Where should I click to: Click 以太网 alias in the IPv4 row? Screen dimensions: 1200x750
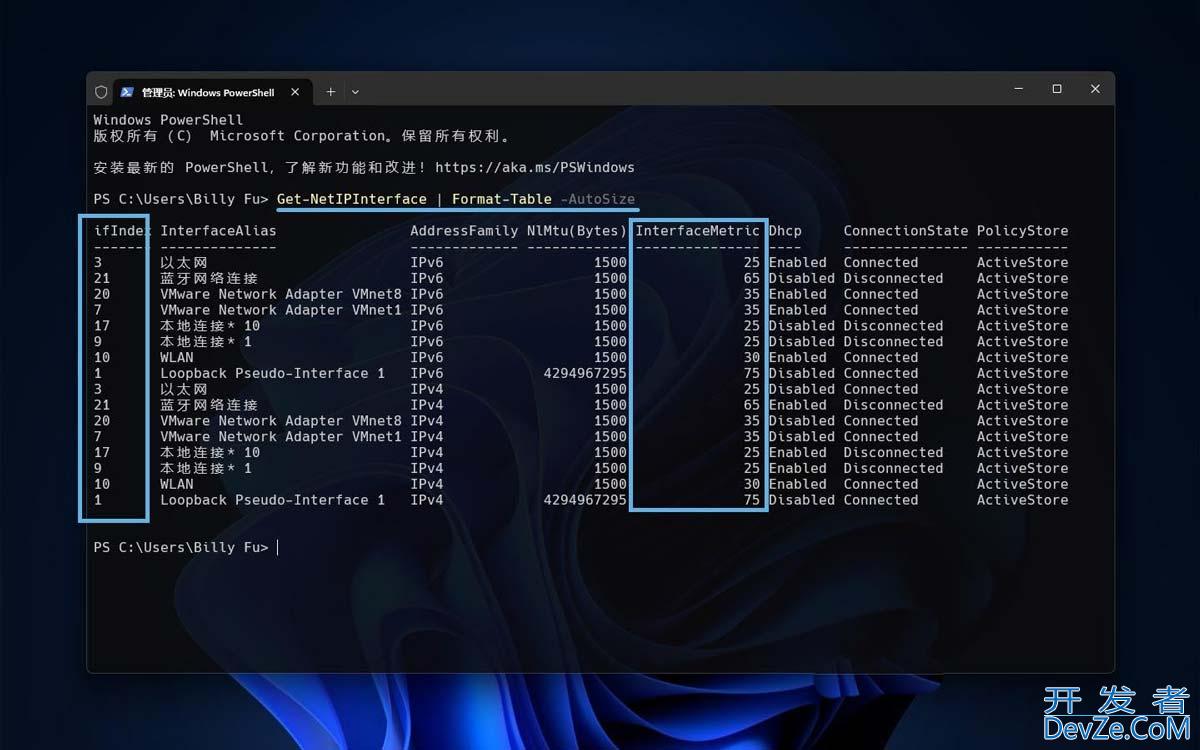[184, 389]
